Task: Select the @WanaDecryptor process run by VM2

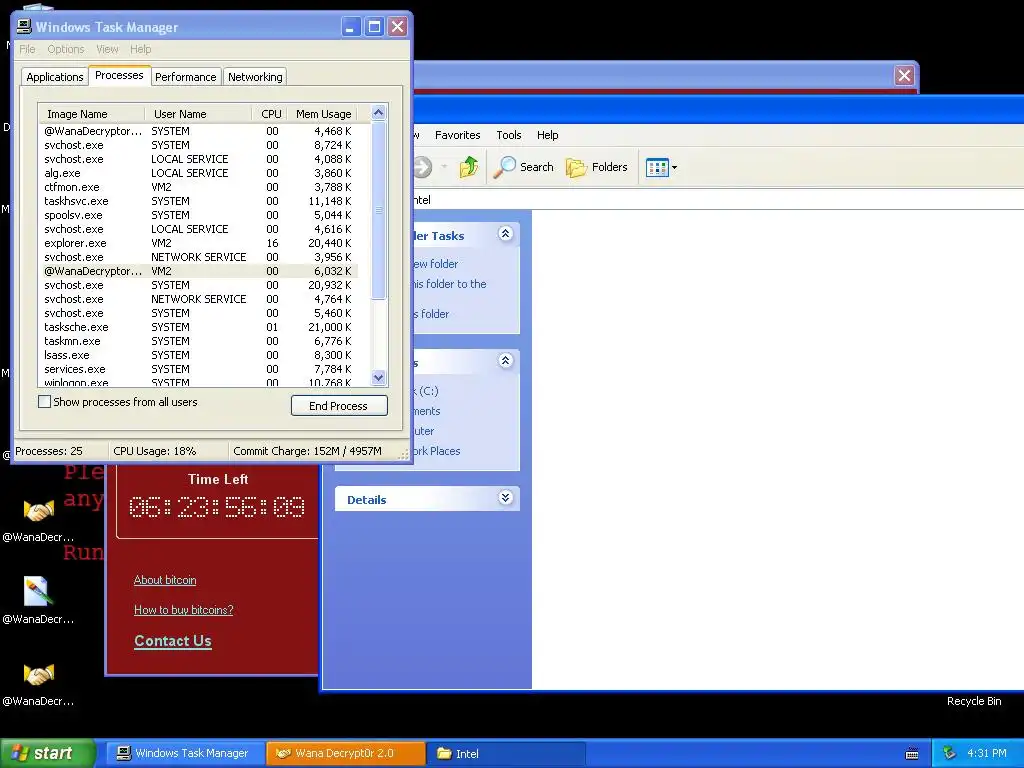Action: [198, 271]
